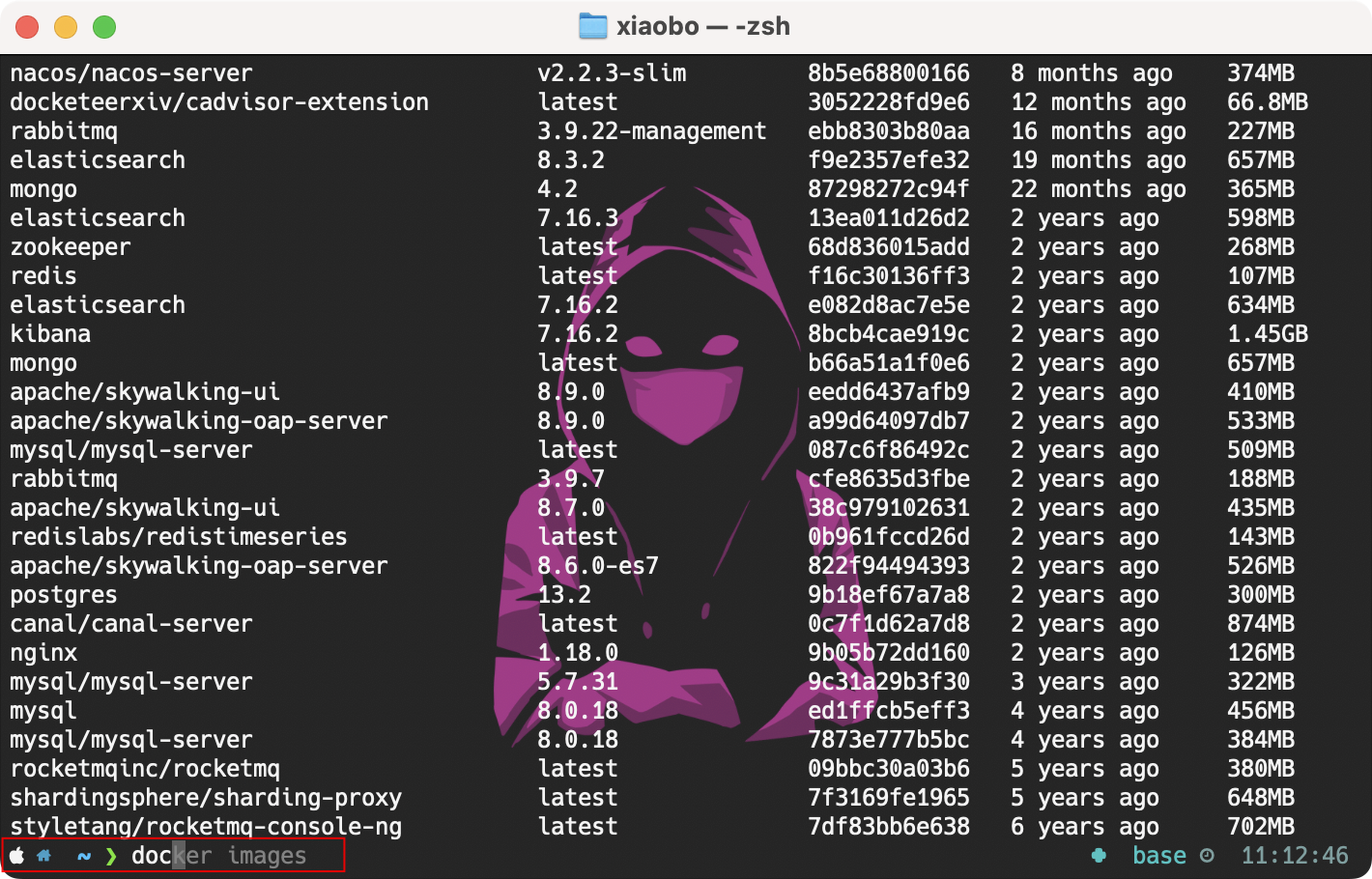Click image ID '8b5e68800166'
The width and height of the screenshot is (1372, 879).
[889, 73]
